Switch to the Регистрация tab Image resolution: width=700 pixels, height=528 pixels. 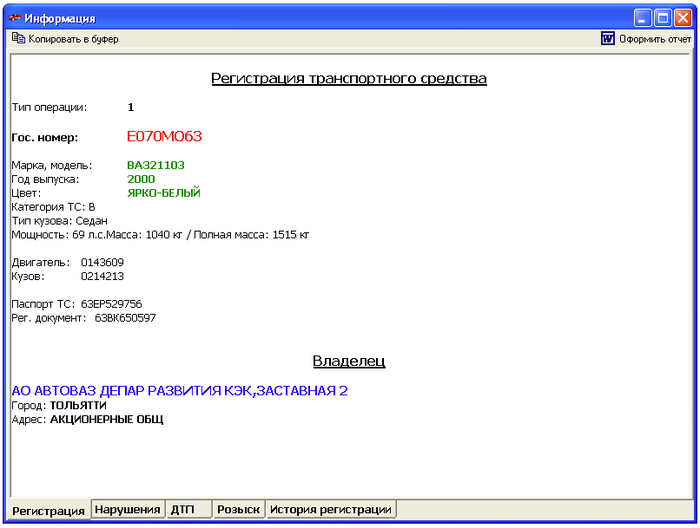(x=48, y=511)
